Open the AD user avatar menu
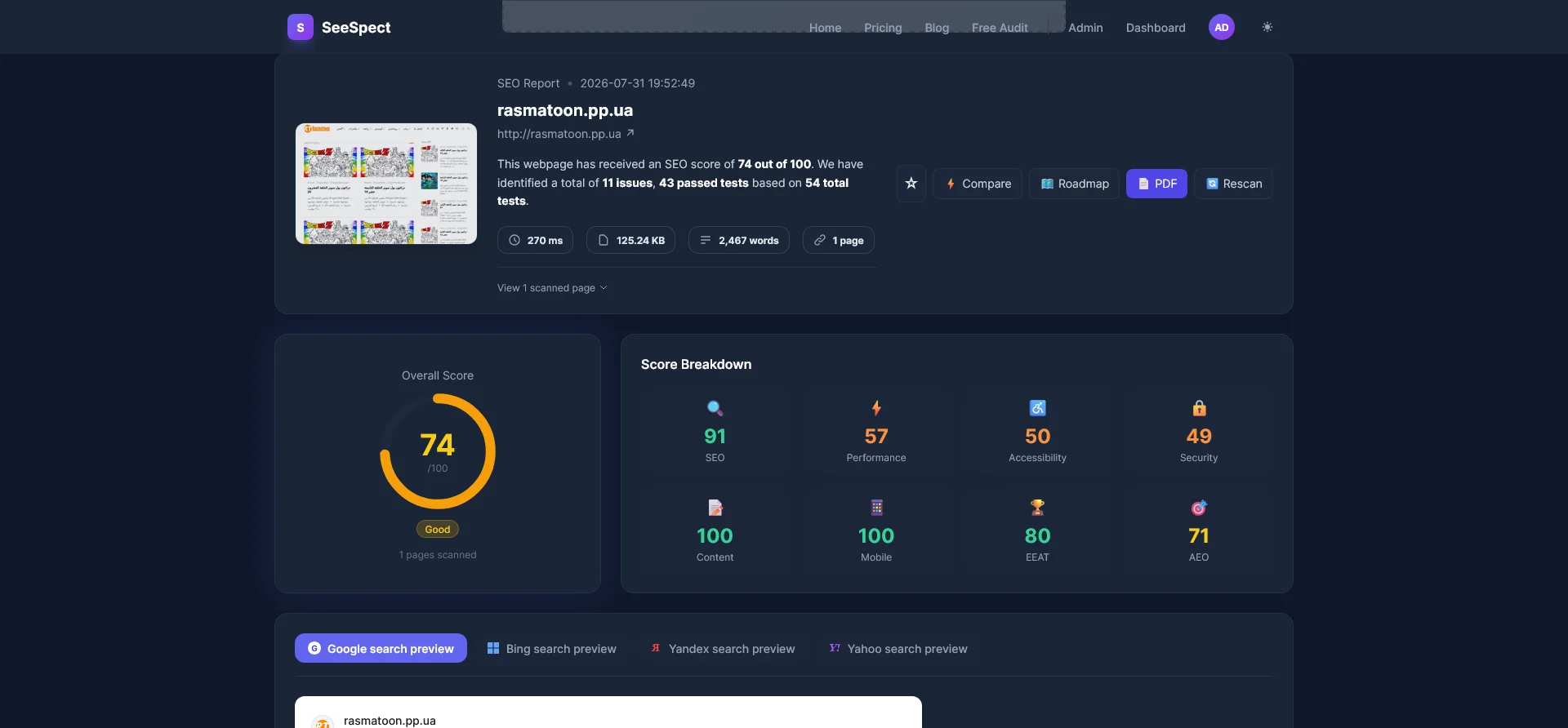Screen dimensions: 1568x728 1222,27
